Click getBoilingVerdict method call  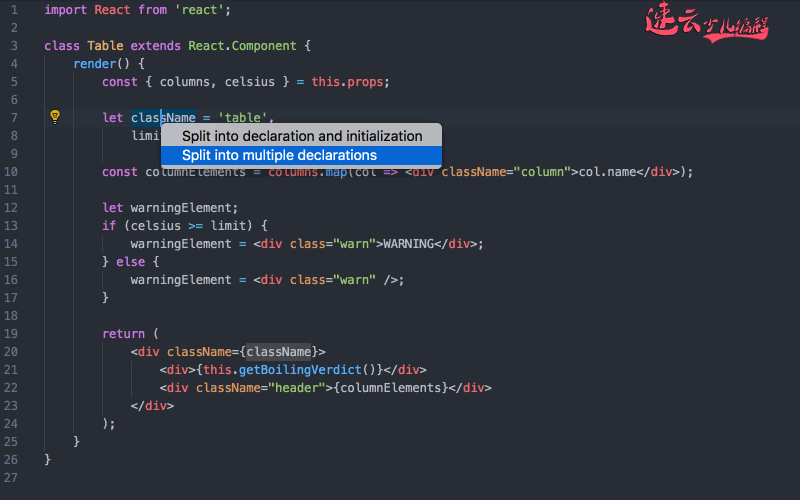click(x=301, y=370)
